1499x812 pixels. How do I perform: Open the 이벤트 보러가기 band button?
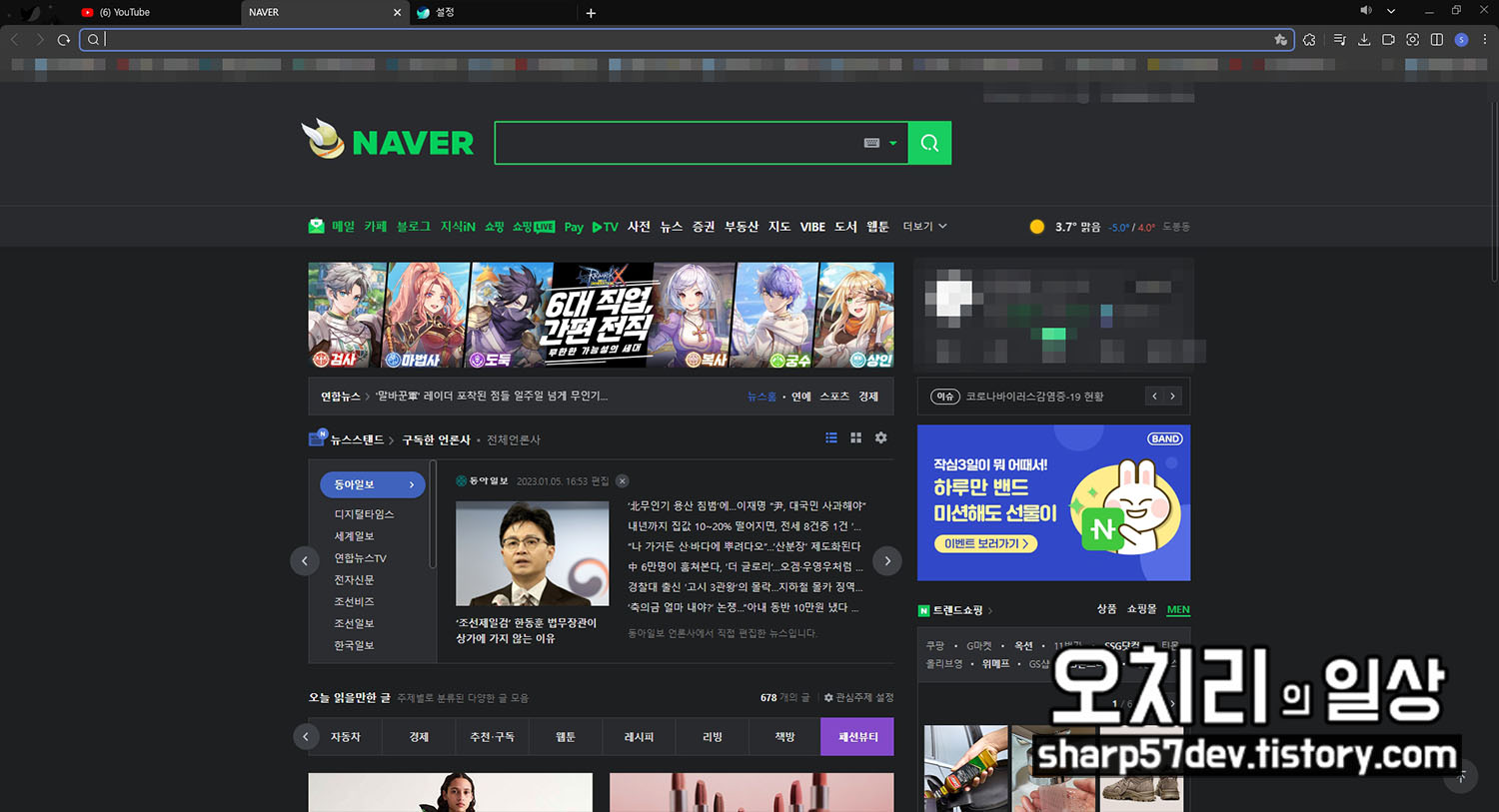[x=985, y=543]
